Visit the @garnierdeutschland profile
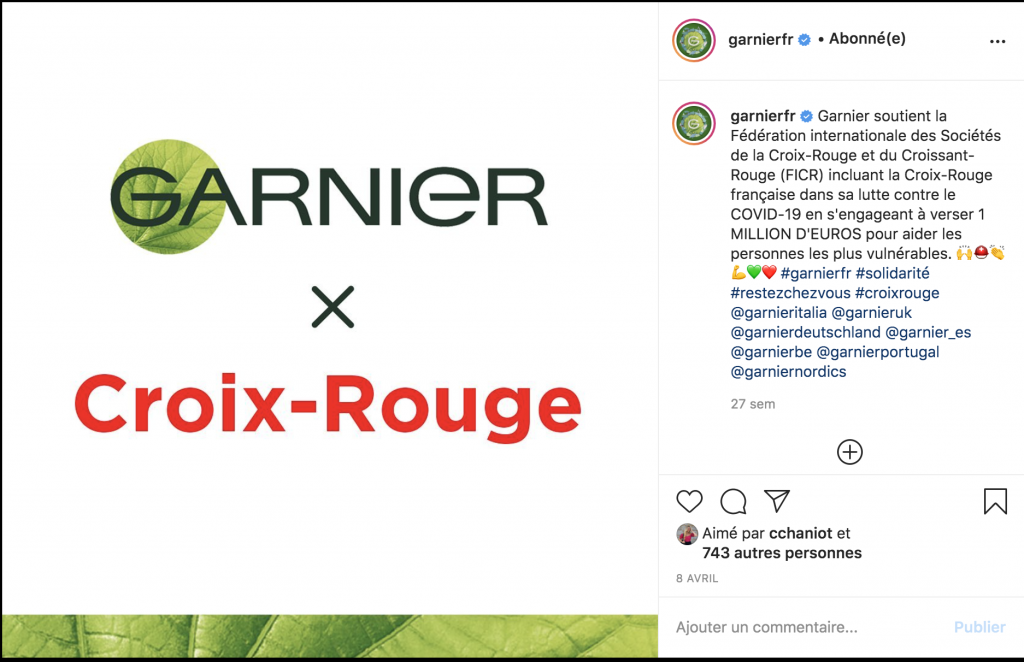Viewport: 1024px width, 662px height. click(805, 332)
